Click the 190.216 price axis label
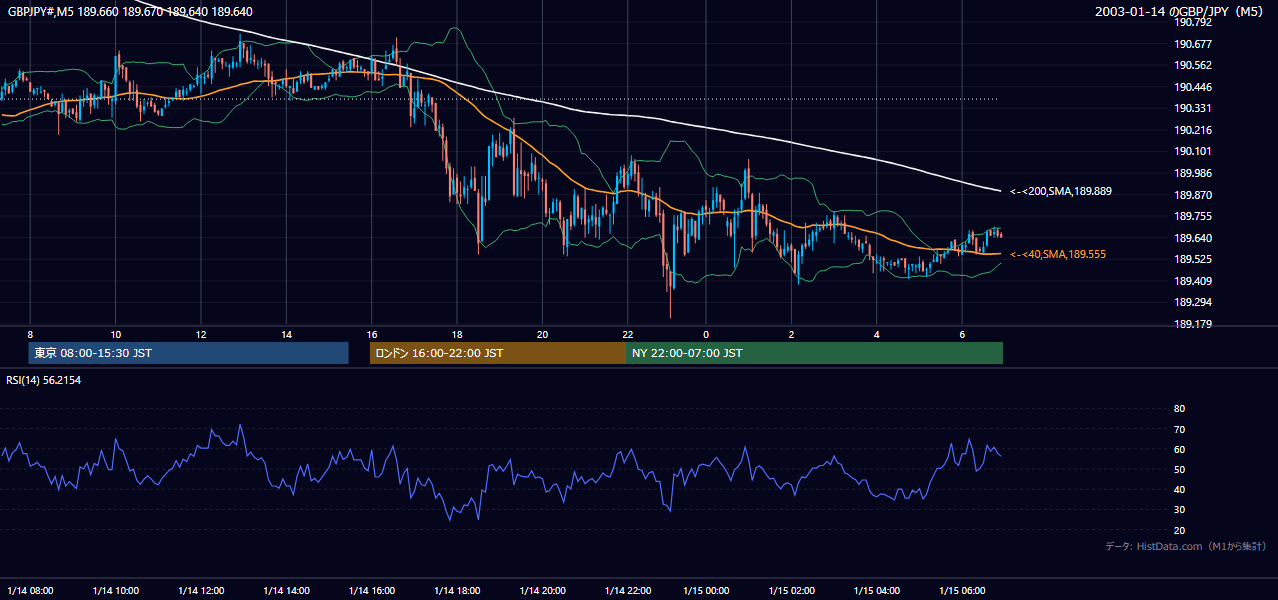This screenshot has height=600, width=1278. click(1192, 130)
